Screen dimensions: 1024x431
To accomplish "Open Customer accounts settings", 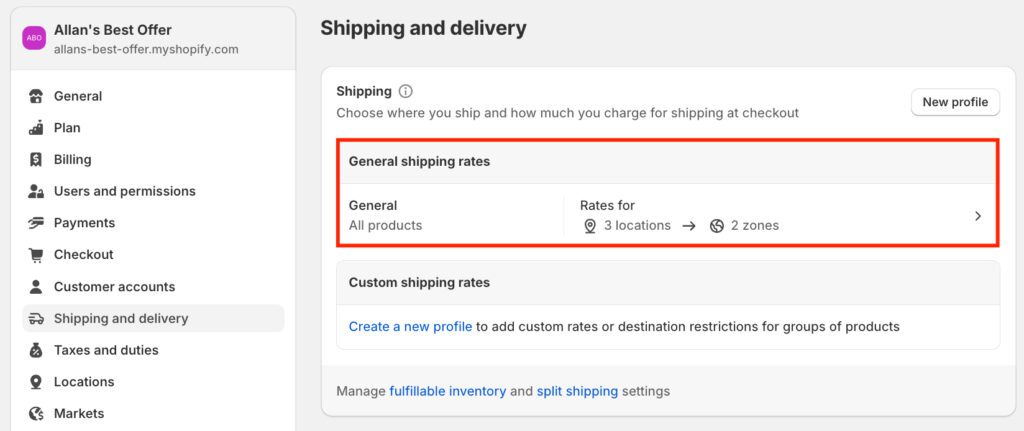I will click(114, 287).
